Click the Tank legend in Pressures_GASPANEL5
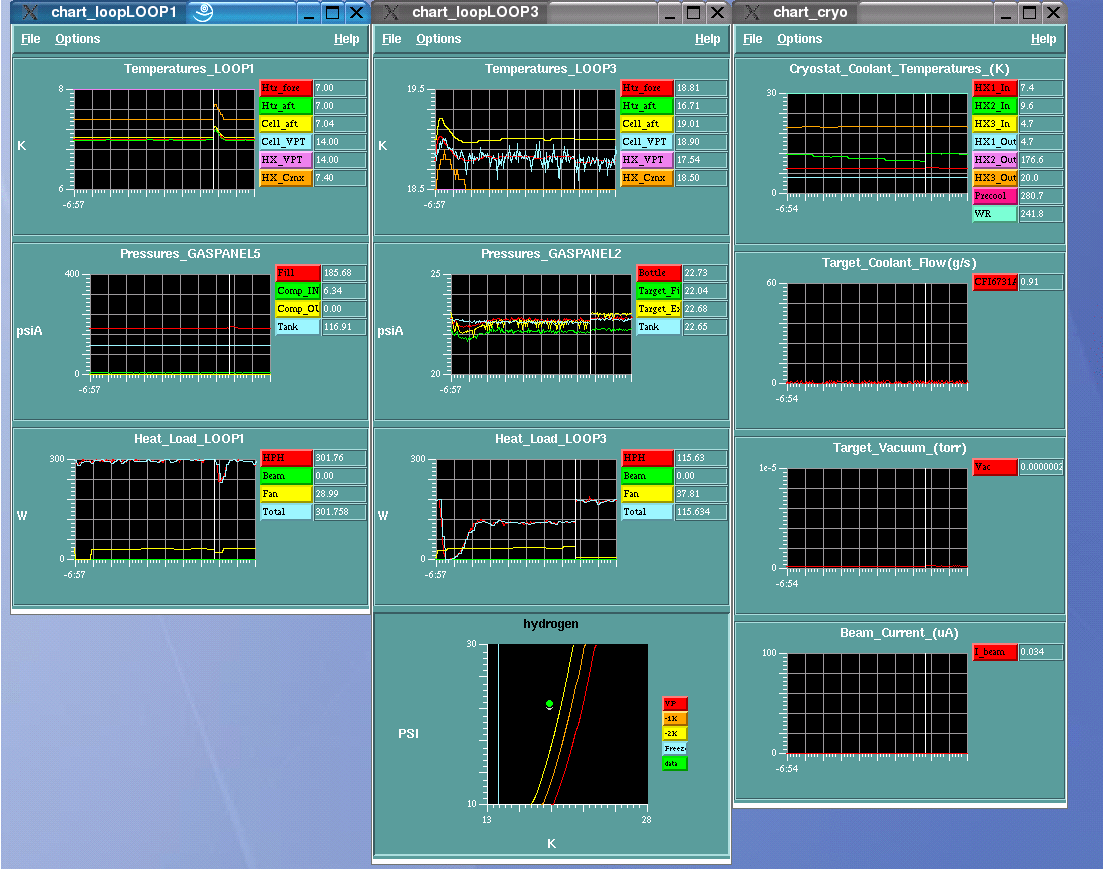1103x869 pixels. [298, 327]
